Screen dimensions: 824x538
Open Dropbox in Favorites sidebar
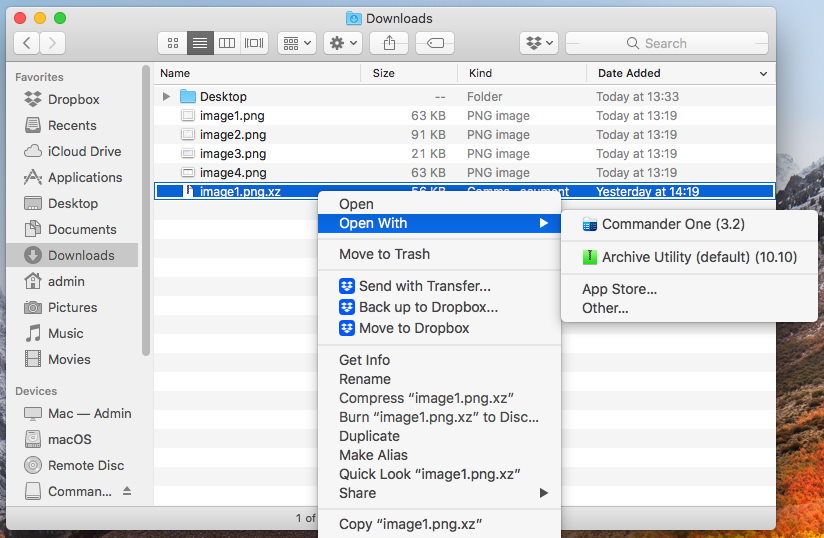73,99
